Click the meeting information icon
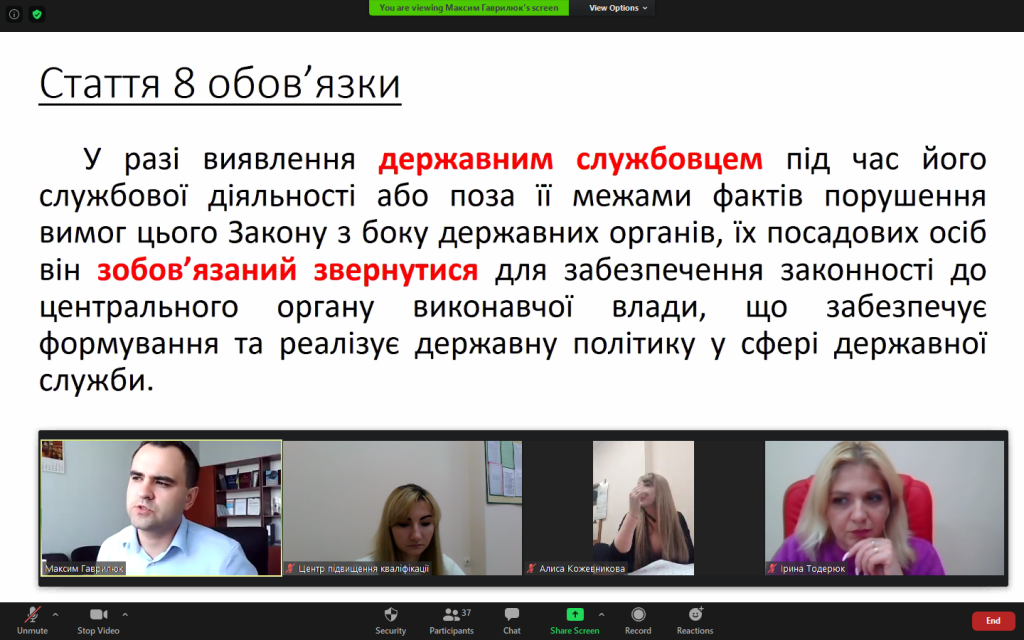1024x640 pixels. (14, 14)
